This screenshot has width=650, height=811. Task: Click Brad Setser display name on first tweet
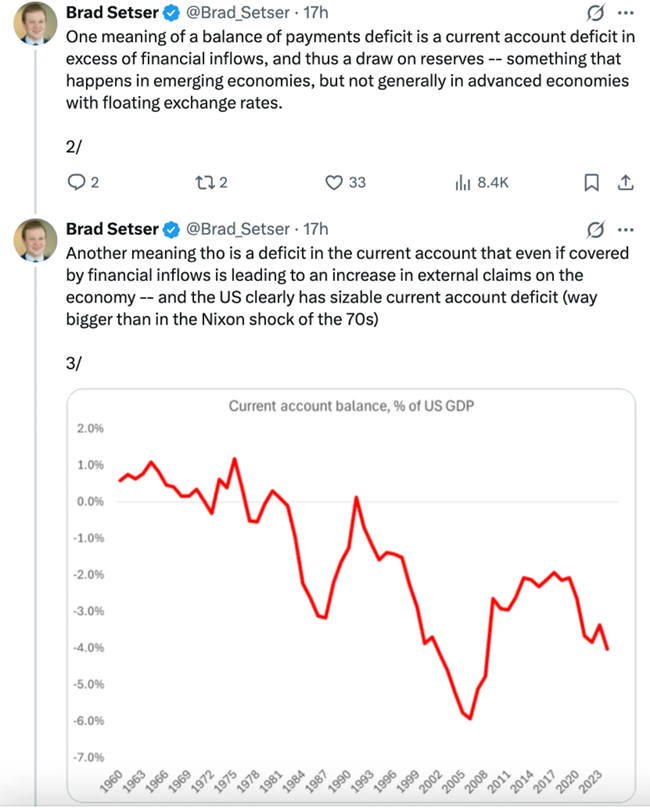(x=110, y=13)
